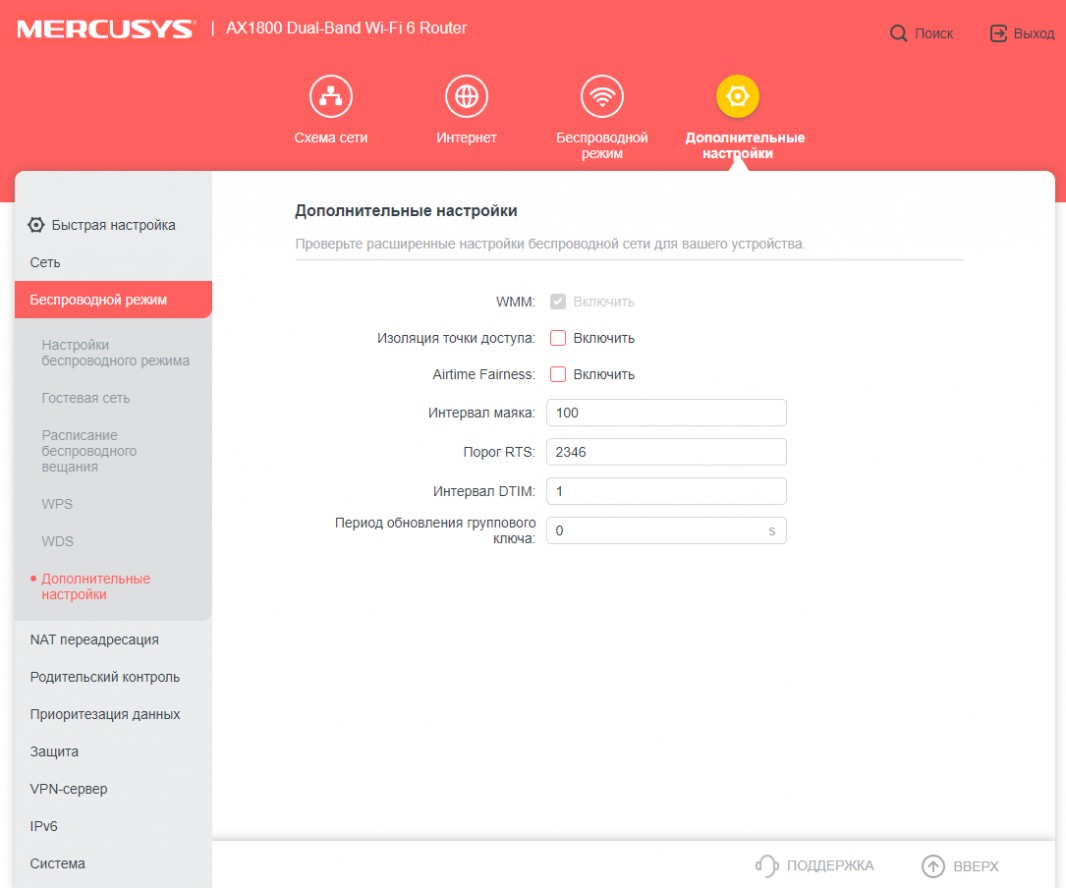Open the Интернет globe icon
Image resolution: width=1066 pixels, height=888 pixels.
(x=466, y=97)
